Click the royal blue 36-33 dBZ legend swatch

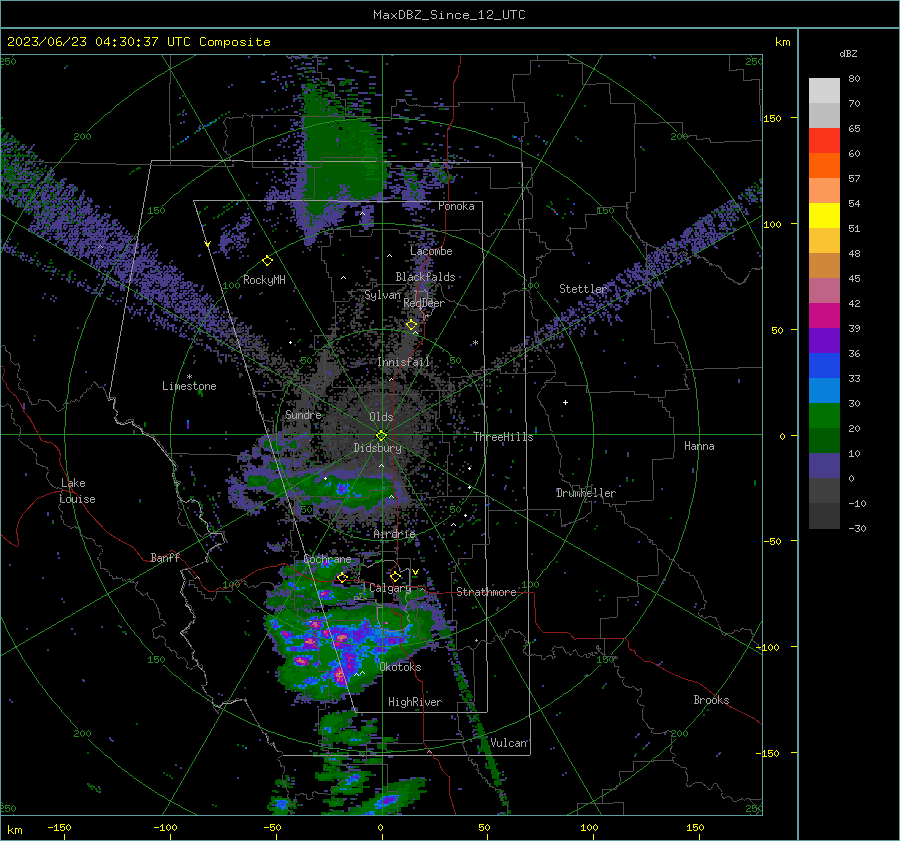point(824,365)
